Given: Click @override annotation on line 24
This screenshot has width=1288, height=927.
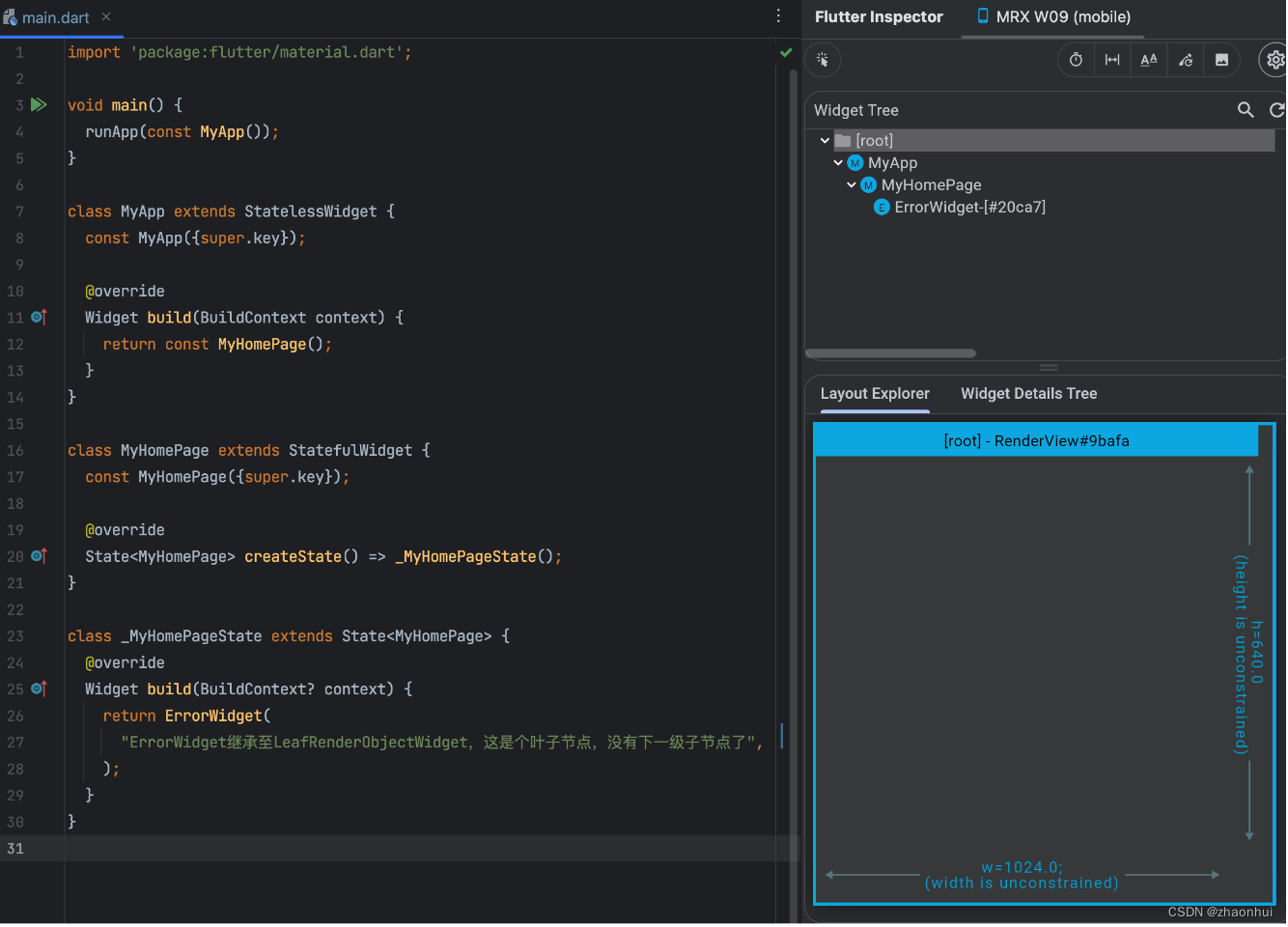Looking at the screenshot, I should coord(125,663).
